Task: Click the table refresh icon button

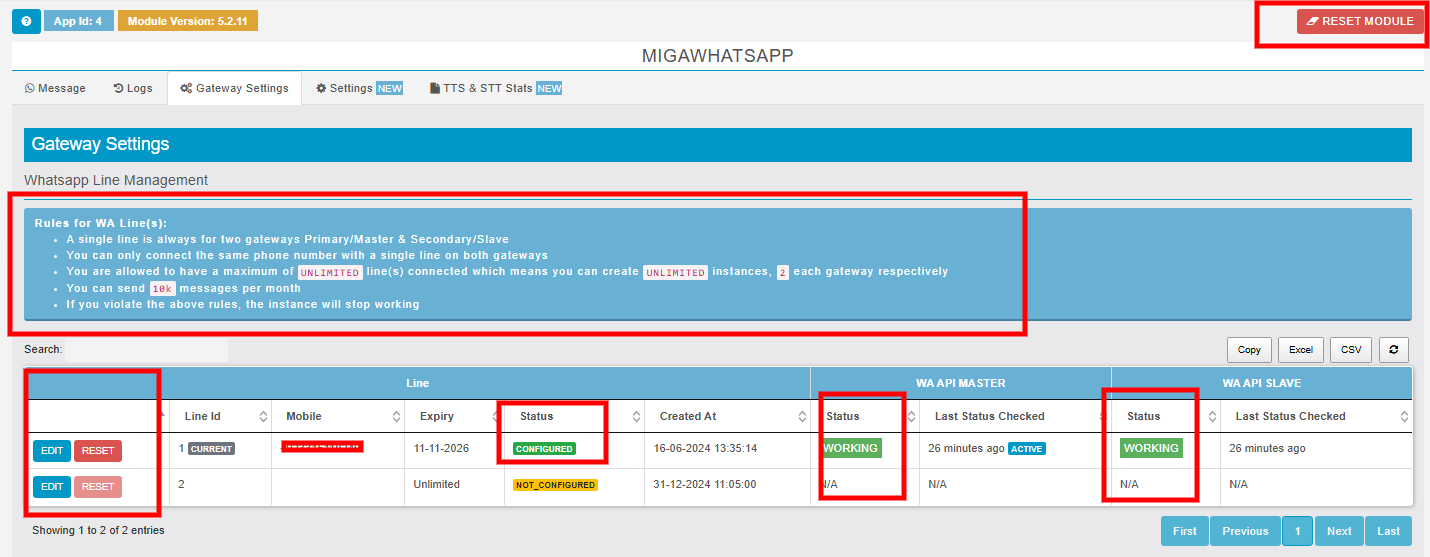Action: coord(1394,350)
